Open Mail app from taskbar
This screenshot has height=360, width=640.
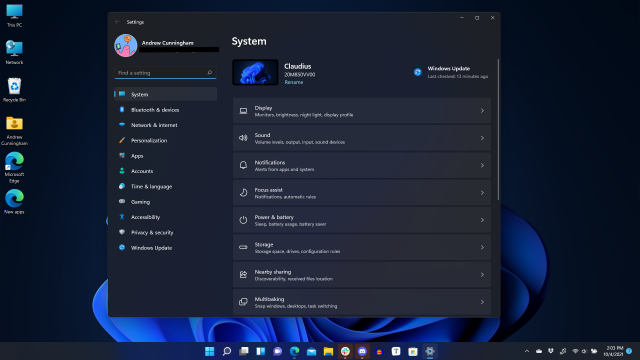311,351
